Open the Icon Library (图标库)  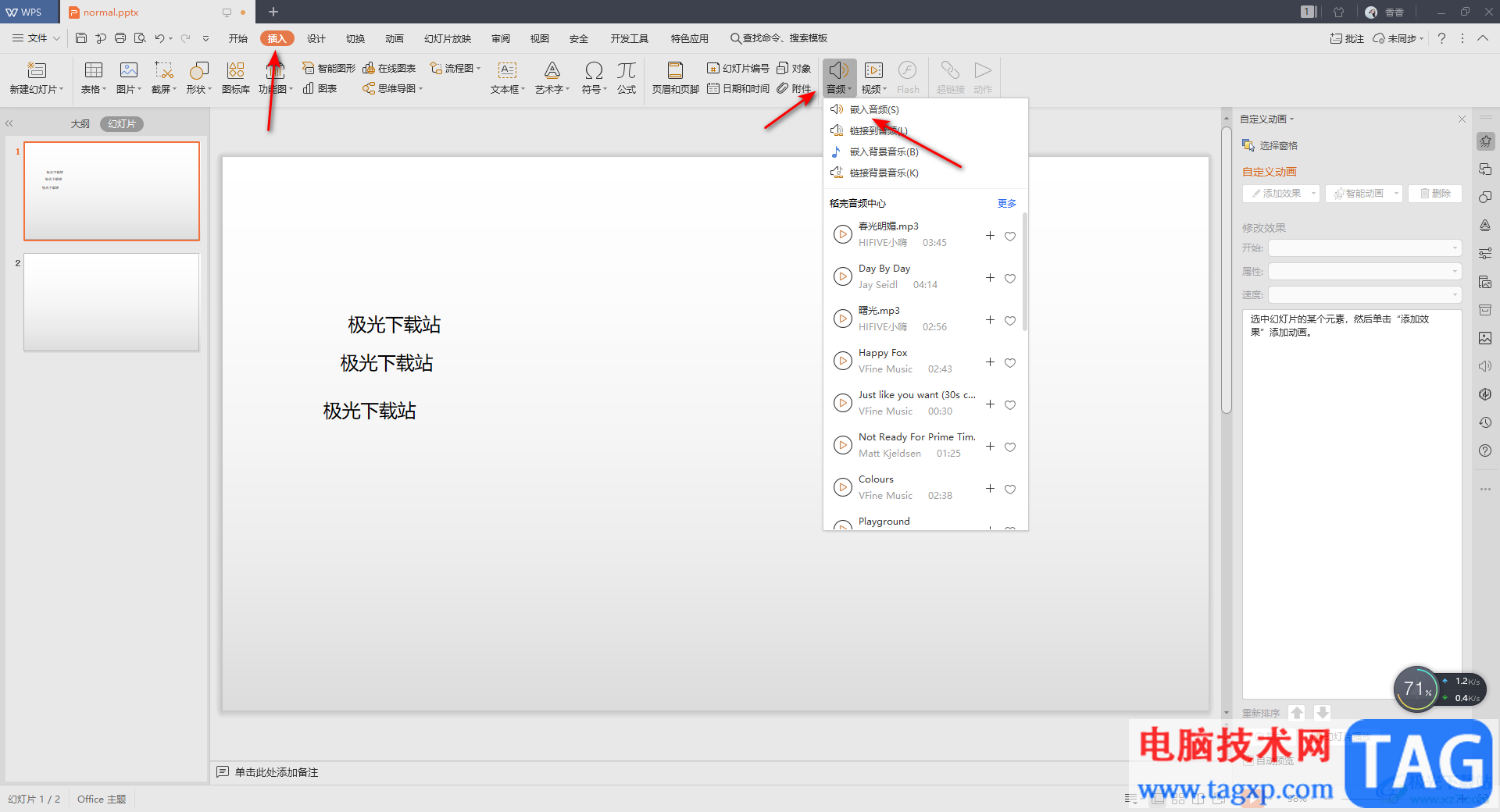236,77
